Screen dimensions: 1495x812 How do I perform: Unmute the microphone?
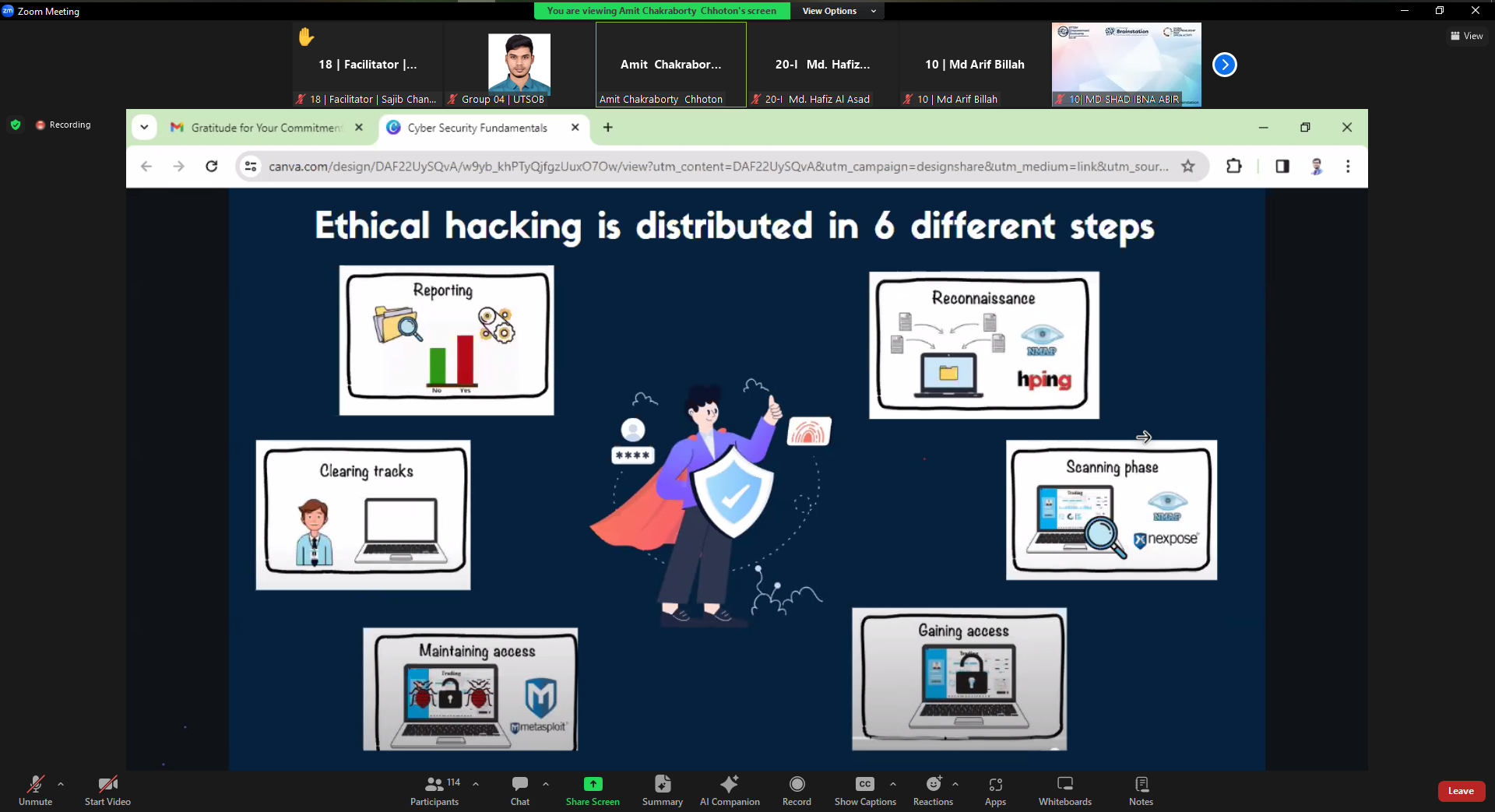[35, 790]
